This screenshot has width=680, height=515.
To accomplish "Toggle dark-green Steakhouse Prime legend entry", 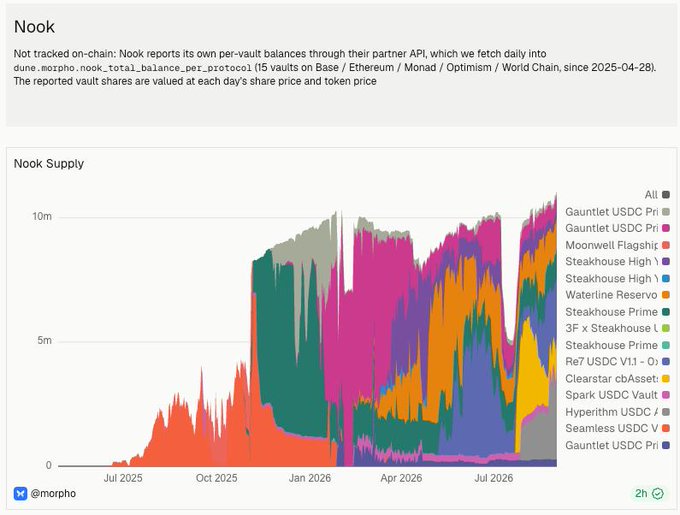I will pyautogui.click(x=617, y=312).
